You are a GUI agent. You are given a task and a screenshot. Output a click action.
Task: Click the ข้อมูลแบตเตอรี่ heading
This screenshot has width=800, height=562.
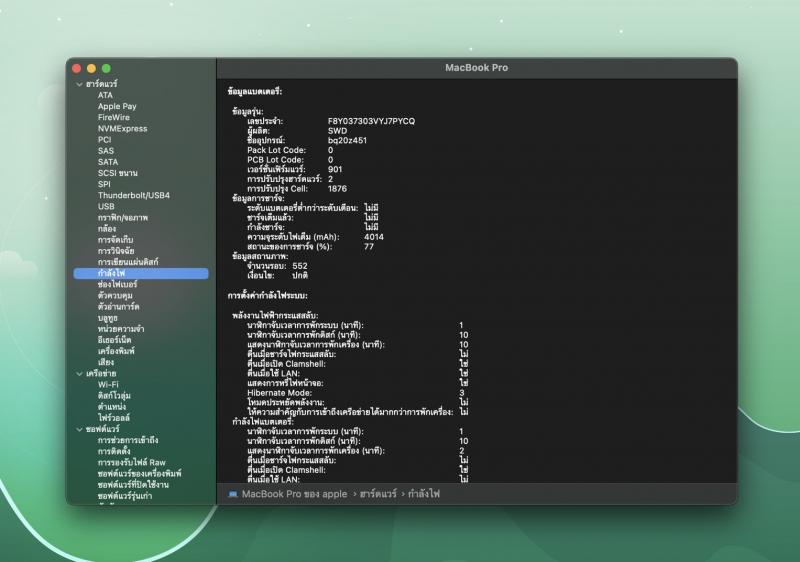coord(255,92)
